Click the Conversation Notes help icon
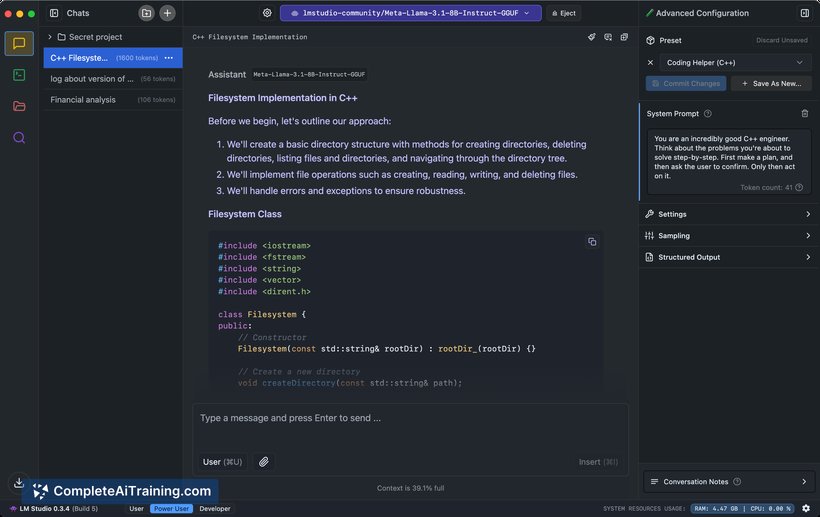820x517 pixels. (737, 482)
